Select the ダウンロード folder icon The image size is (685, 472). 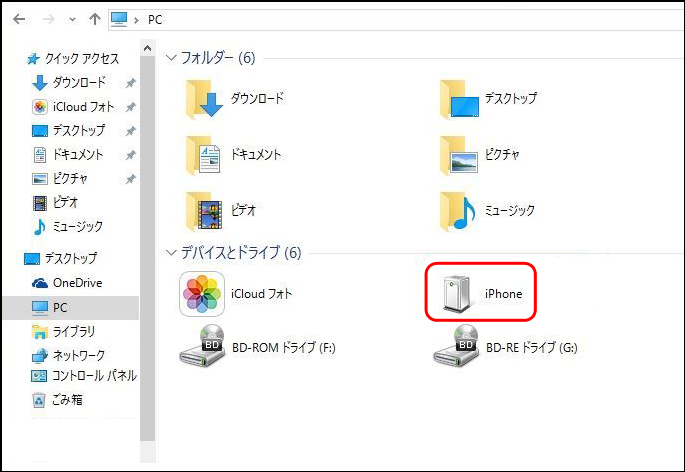(x=204, y=99)
